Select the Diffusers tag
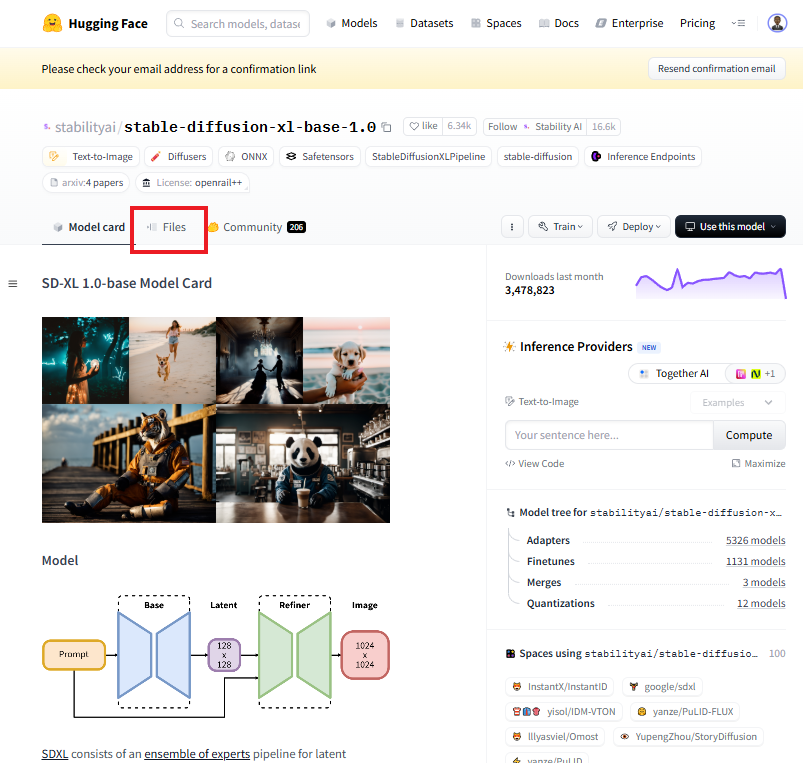Image resolution: width=803 pixels, height=763 pixels. 179,157
